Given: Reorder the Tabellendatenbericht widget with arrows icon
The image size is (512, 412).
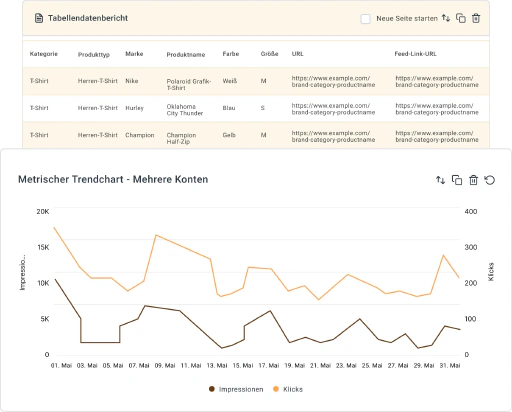Looking at the screenshot, I should [446, 18].
